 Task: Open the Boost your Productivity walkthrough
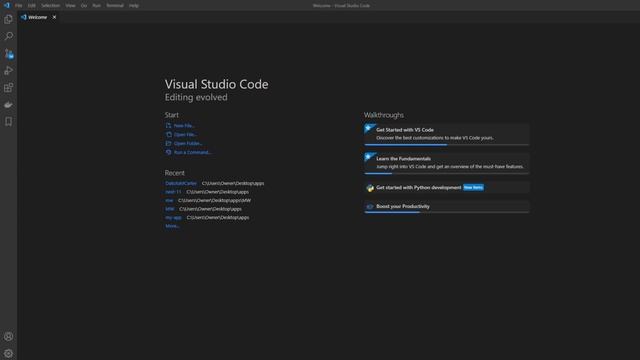(447, 207)
